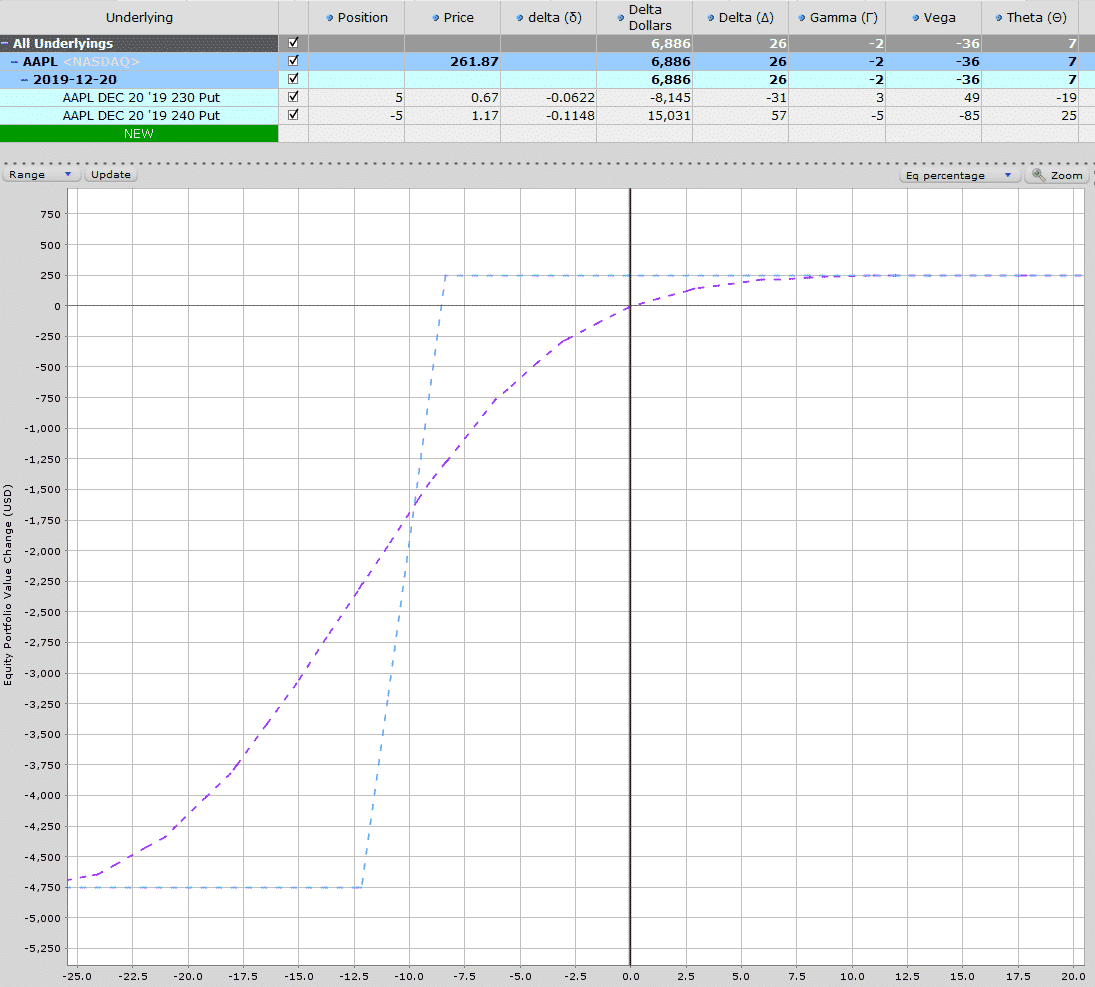Click the 240 Put price 1.17
1095x987 pixels.
pos(485,116)
